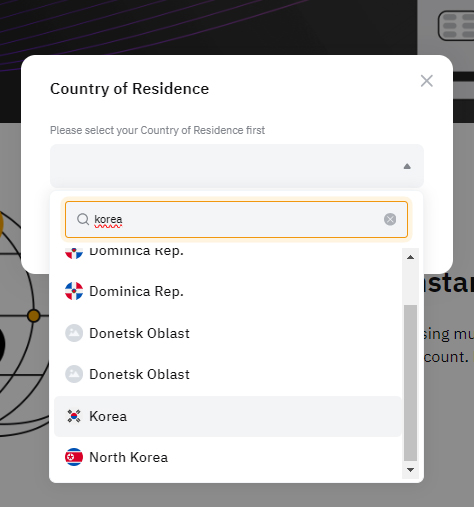Focus the country search input field
This screenshot has width=474, height=507.
(x=236, y=219)
